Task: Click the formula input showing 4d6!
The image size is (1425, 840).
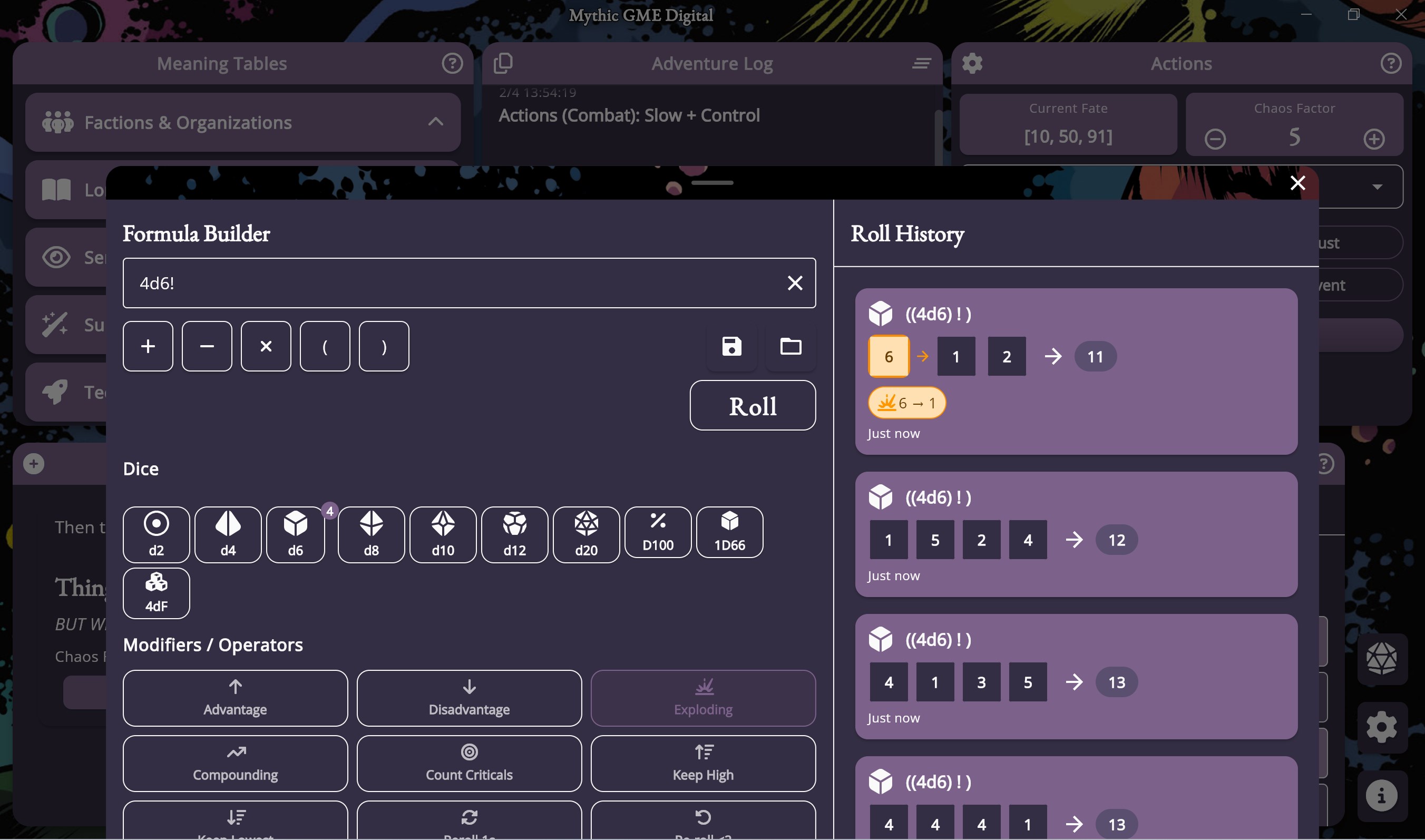Action: pos(453,283)
